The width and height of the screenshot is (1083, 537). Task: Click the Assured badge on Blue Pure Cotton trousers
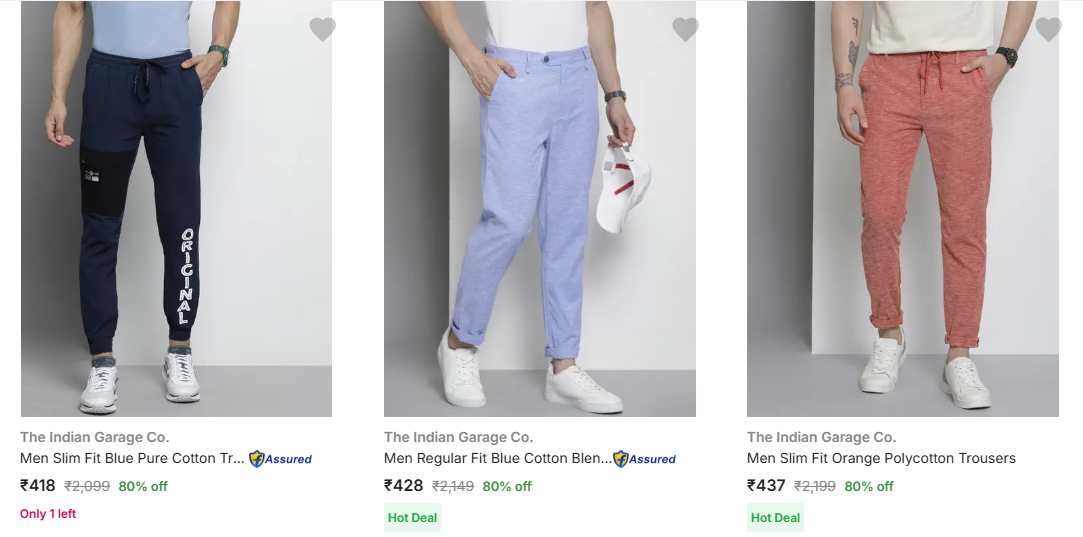pyautogui.click(x=281, y=459)
